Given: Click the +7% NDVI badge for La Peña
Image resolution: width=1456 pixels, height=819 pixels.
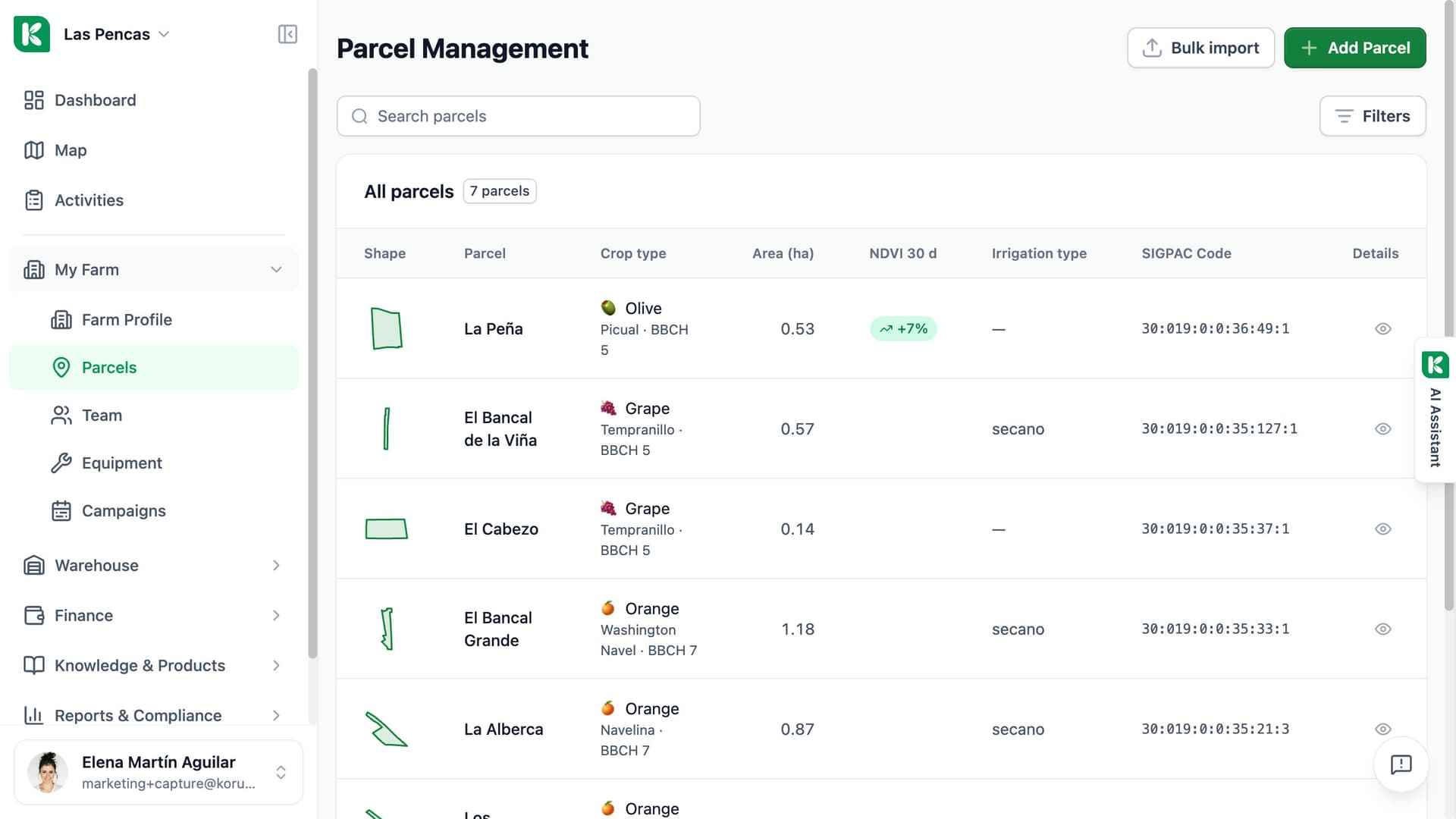Looking at the screenshot, I should click(903, 329).
